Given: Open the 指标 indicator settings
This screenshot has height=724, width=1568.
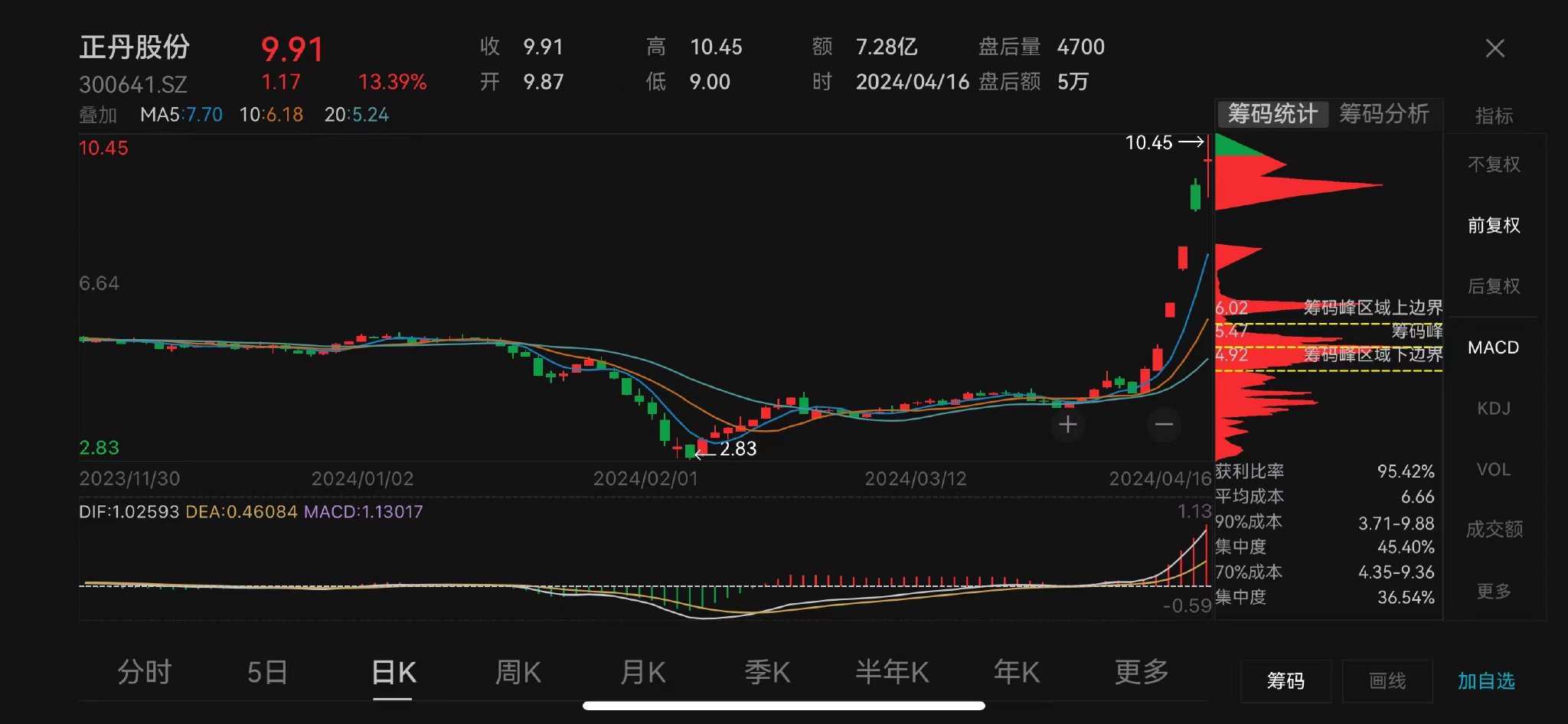Looking at the screenshot, I should tap(1493, 114).
